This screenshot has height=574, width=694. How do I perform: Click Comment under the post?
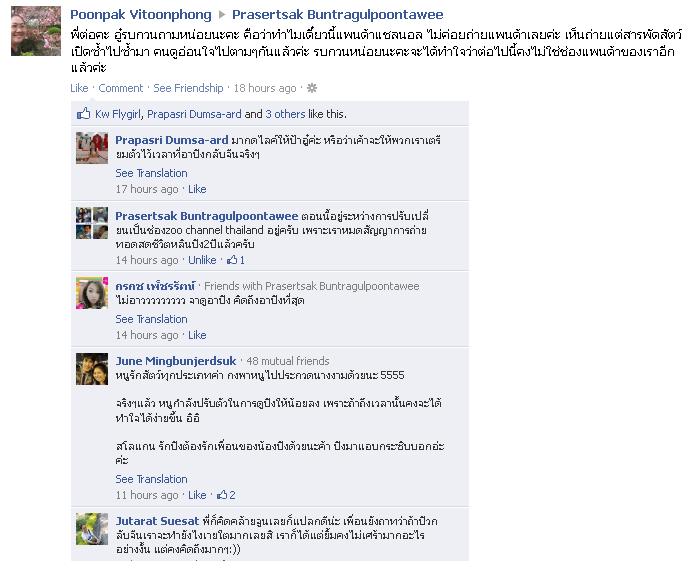[x=120, y=88]
